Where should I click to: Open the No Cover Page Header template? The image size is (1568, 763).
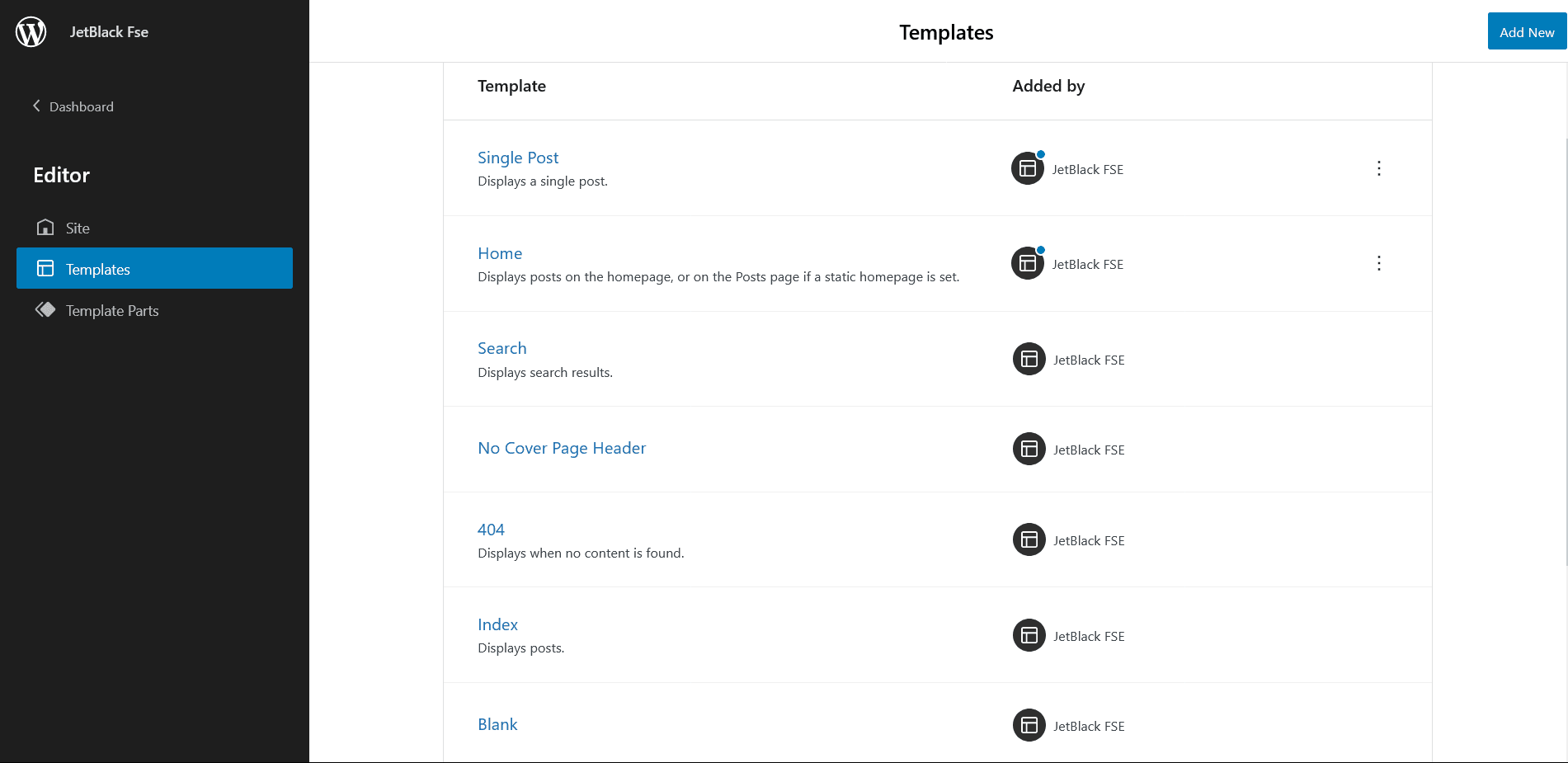(562, 448)
